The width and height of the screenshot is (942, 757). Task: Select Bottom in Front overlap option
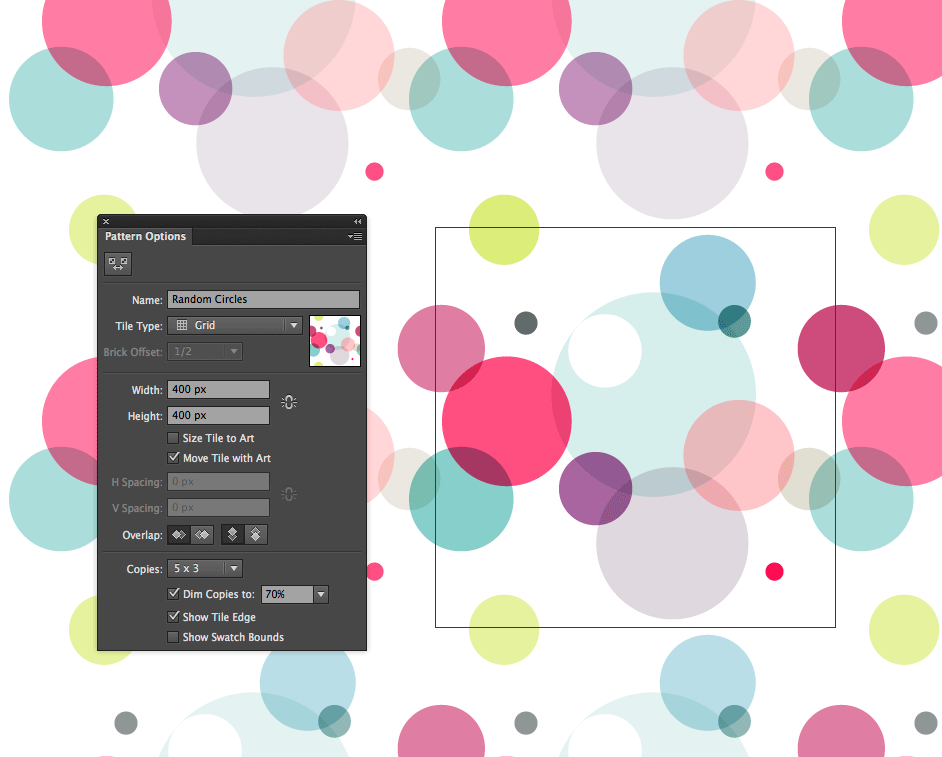click(256, 535)
